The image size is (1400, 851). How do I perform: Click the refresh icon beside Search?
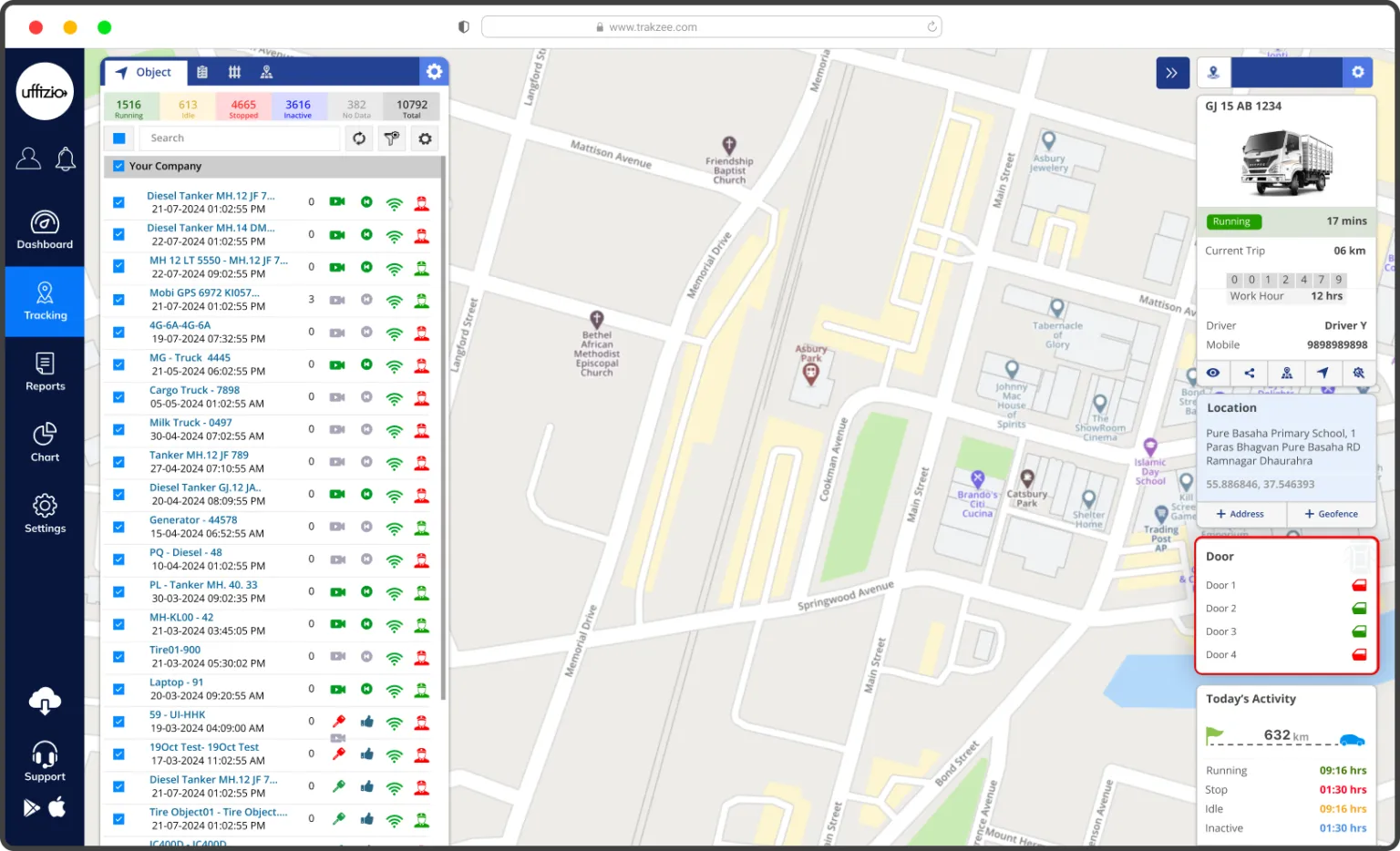(359, 138)
